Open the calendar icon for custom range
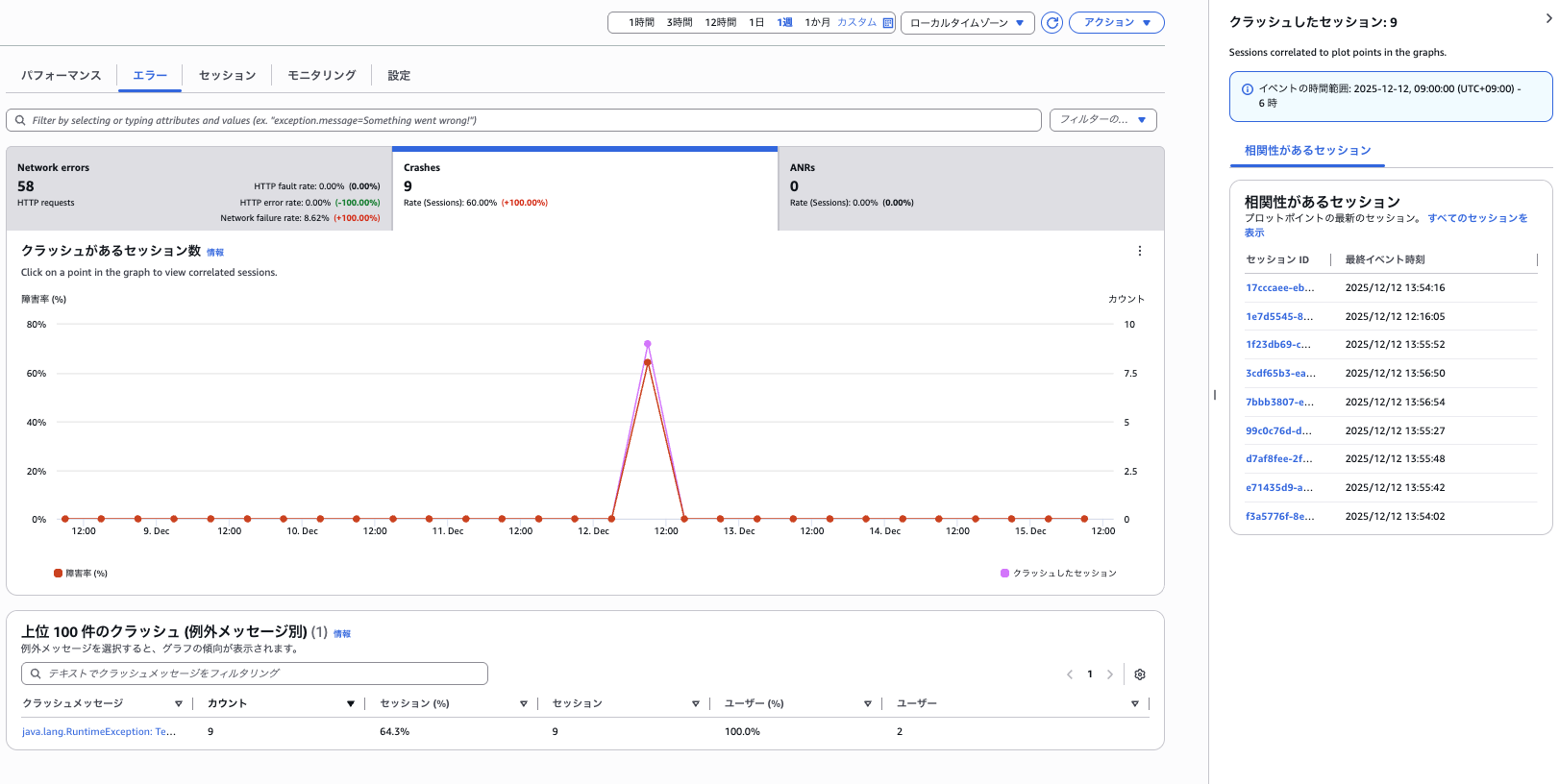Viewport: 1559px width, 784px height. 888,23
